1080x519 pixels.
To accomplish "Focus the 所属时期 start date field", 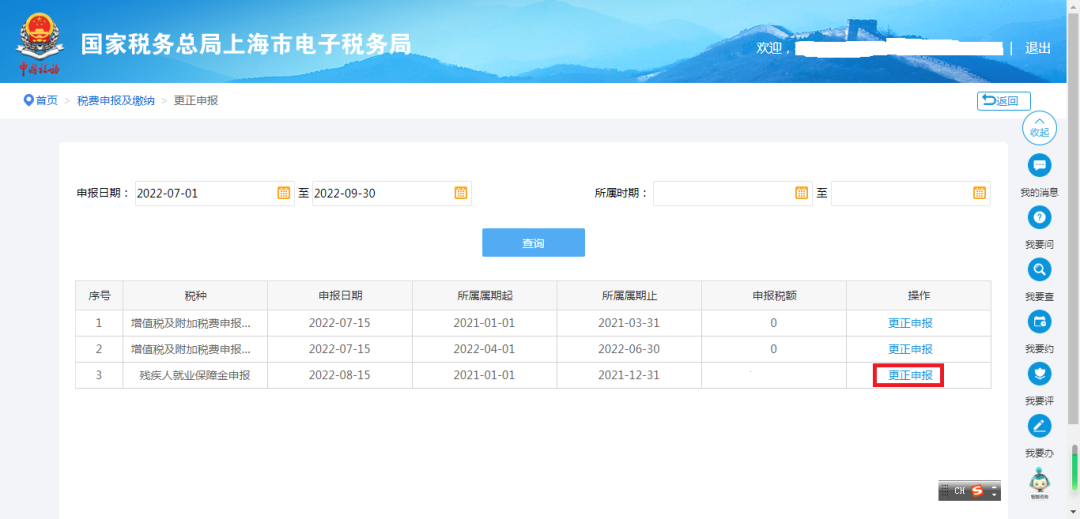I will (733, 193).
